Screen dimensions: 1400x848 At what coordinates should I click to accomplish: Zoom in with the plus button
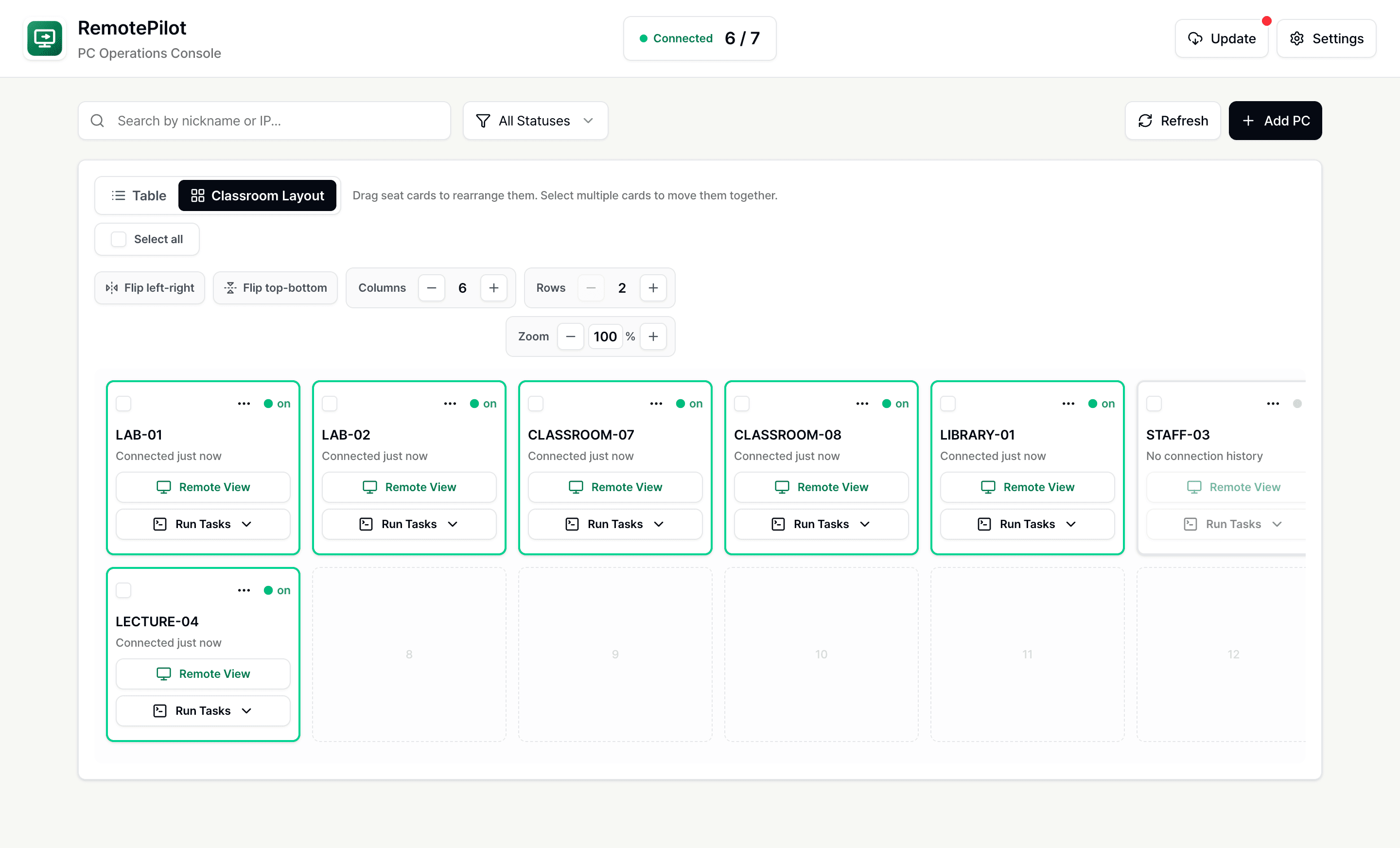click(653, 336)
